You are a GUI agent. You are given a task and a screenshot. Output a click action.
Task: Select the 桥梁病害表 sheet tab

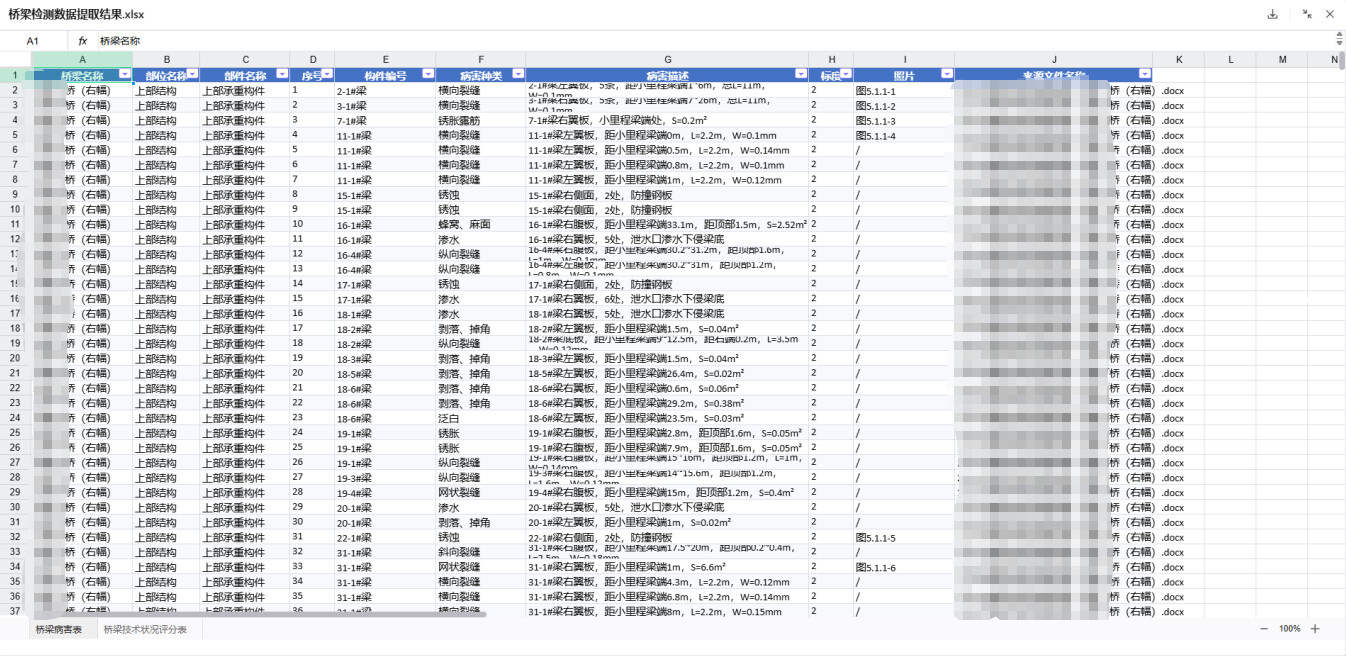[x=59, y=629]
